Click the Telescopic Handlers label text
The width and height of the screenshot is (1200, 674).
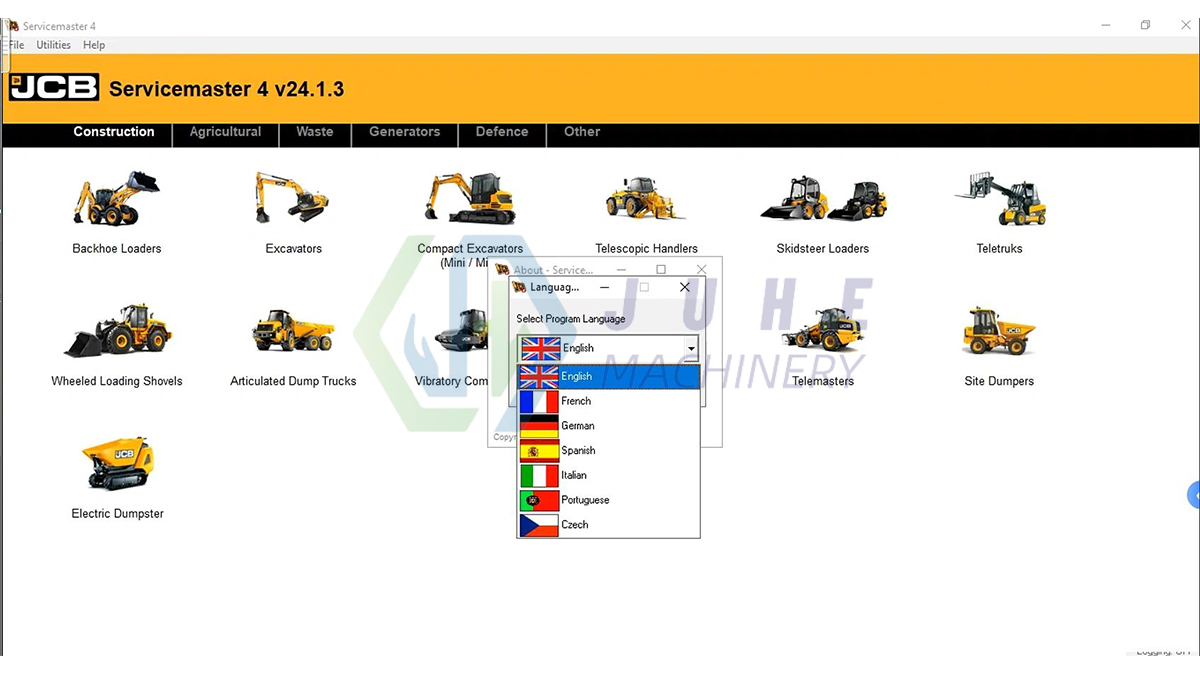[x=647, y=249]
